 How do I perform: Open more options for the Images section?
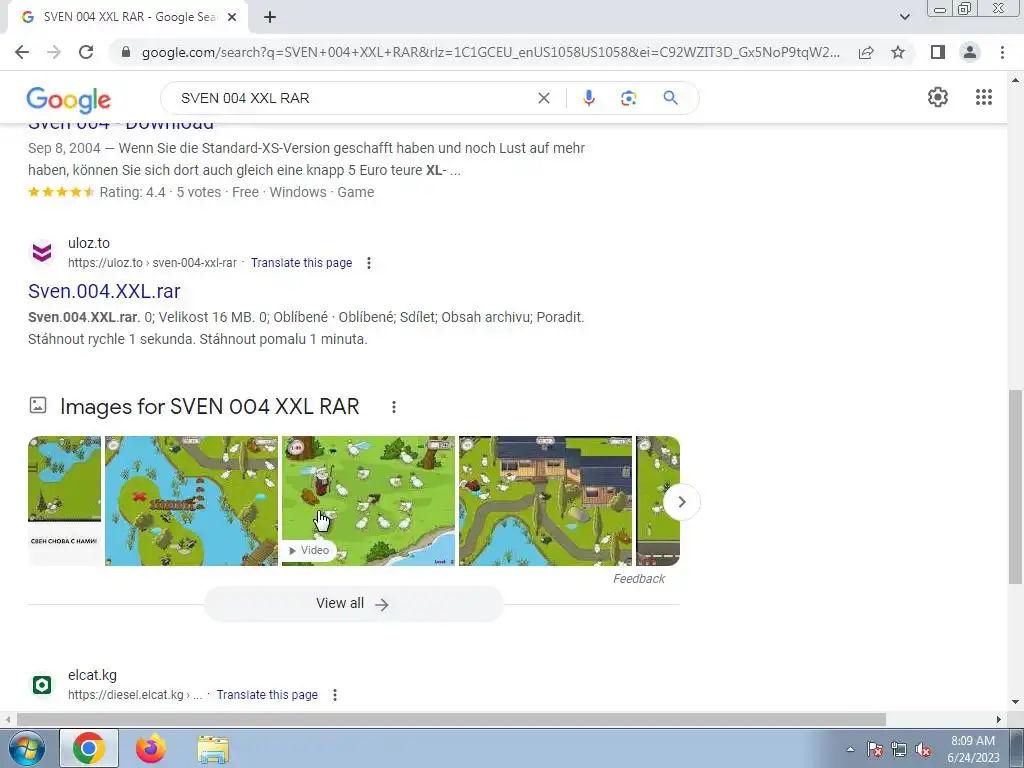click(x=394, y=407)
